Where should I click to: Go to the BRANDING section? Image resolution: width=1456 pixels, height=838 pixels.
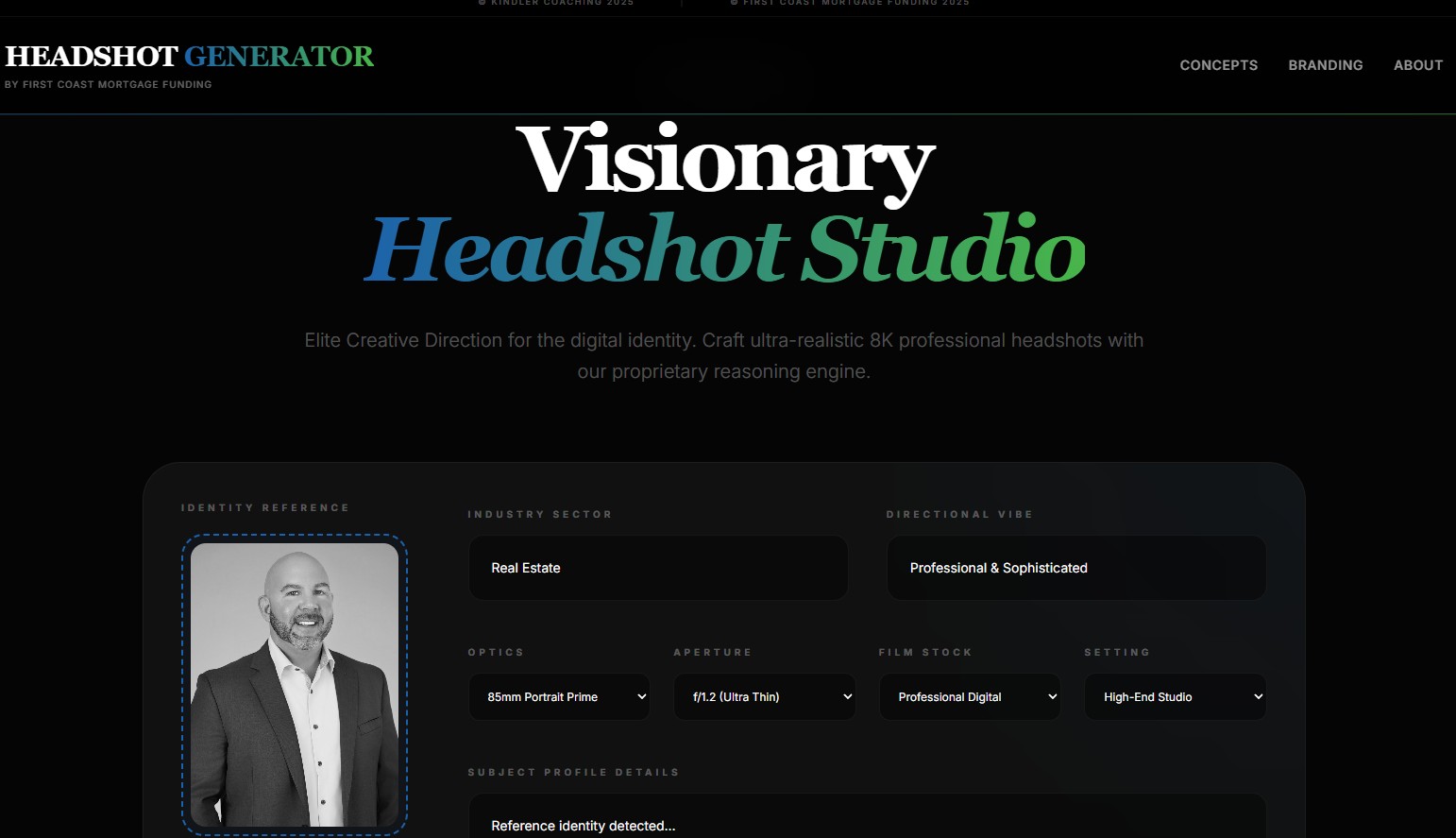pyautogui.click(x=1326, y=65)
